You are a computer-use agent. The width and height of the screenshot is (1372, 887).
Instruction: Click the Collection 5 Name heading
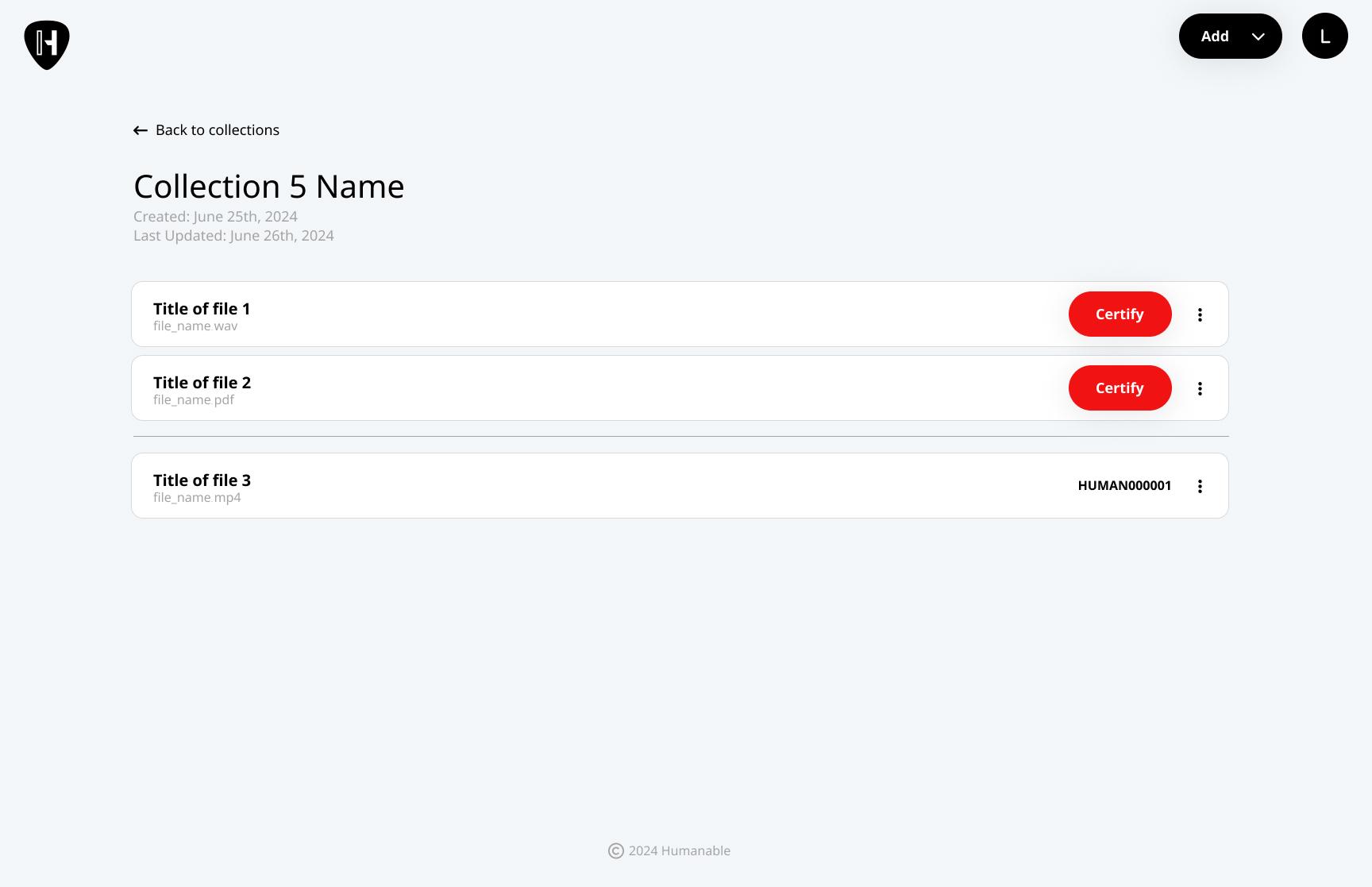coord(268,187)
